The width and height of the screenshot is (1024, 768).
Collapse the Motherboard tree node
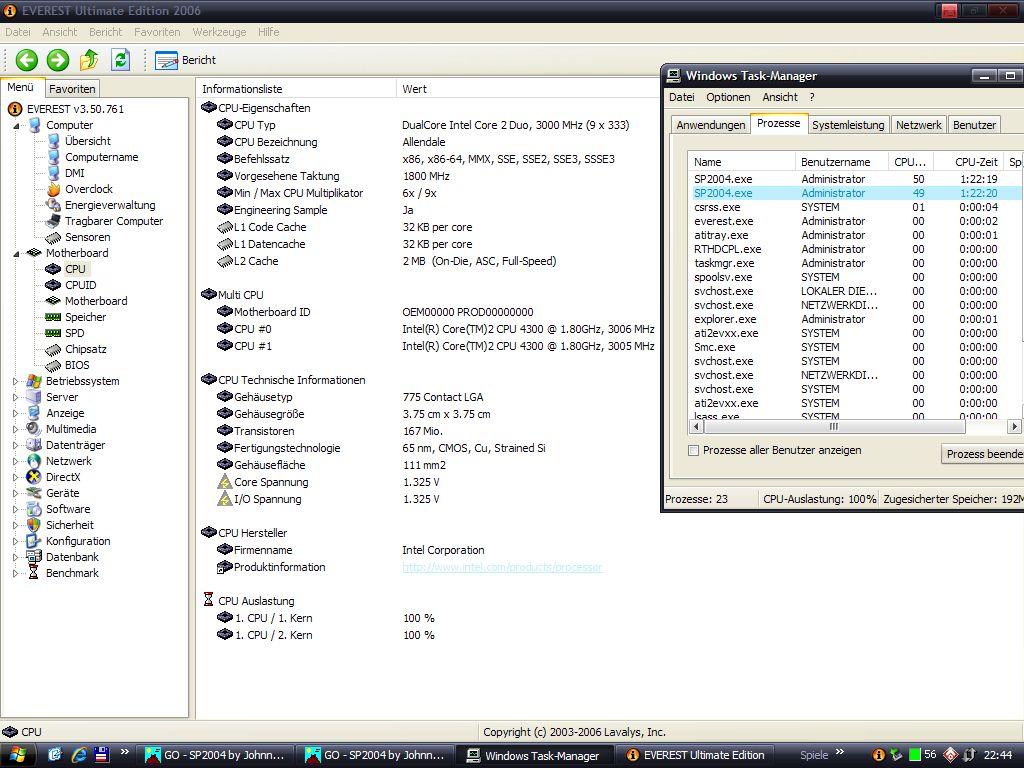[16, 253]
